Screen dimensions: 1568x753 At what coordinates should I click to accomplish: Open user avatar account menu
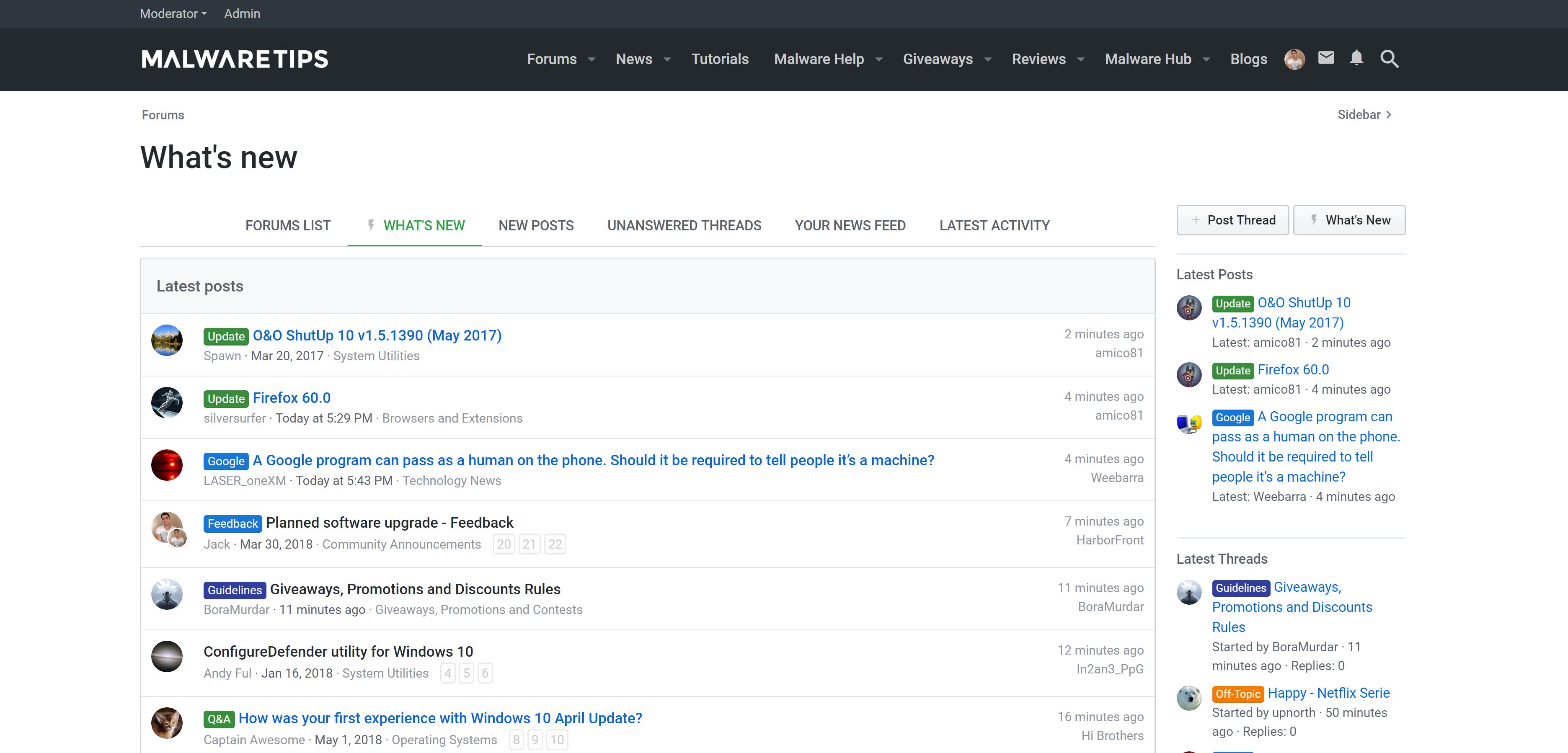coord(1294,59)
